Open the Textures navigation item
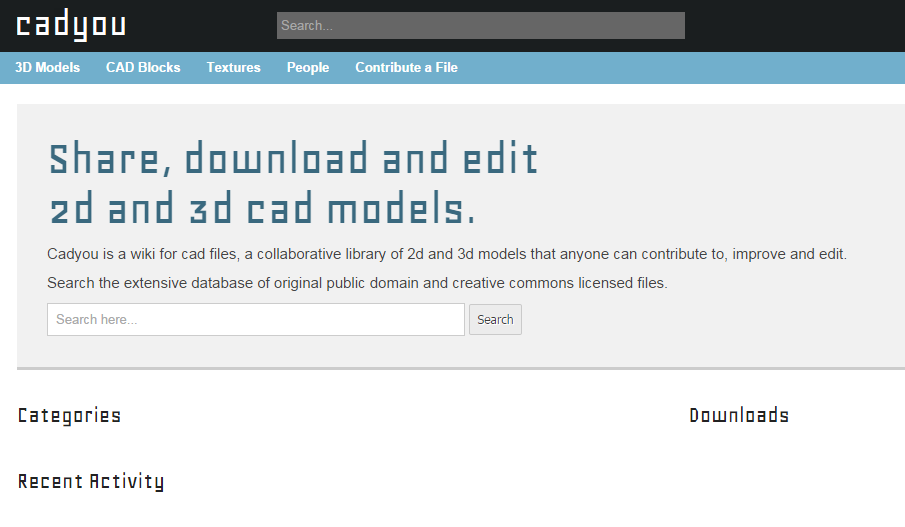This screenshot has height=527, width=905. (x=233, y=67)
